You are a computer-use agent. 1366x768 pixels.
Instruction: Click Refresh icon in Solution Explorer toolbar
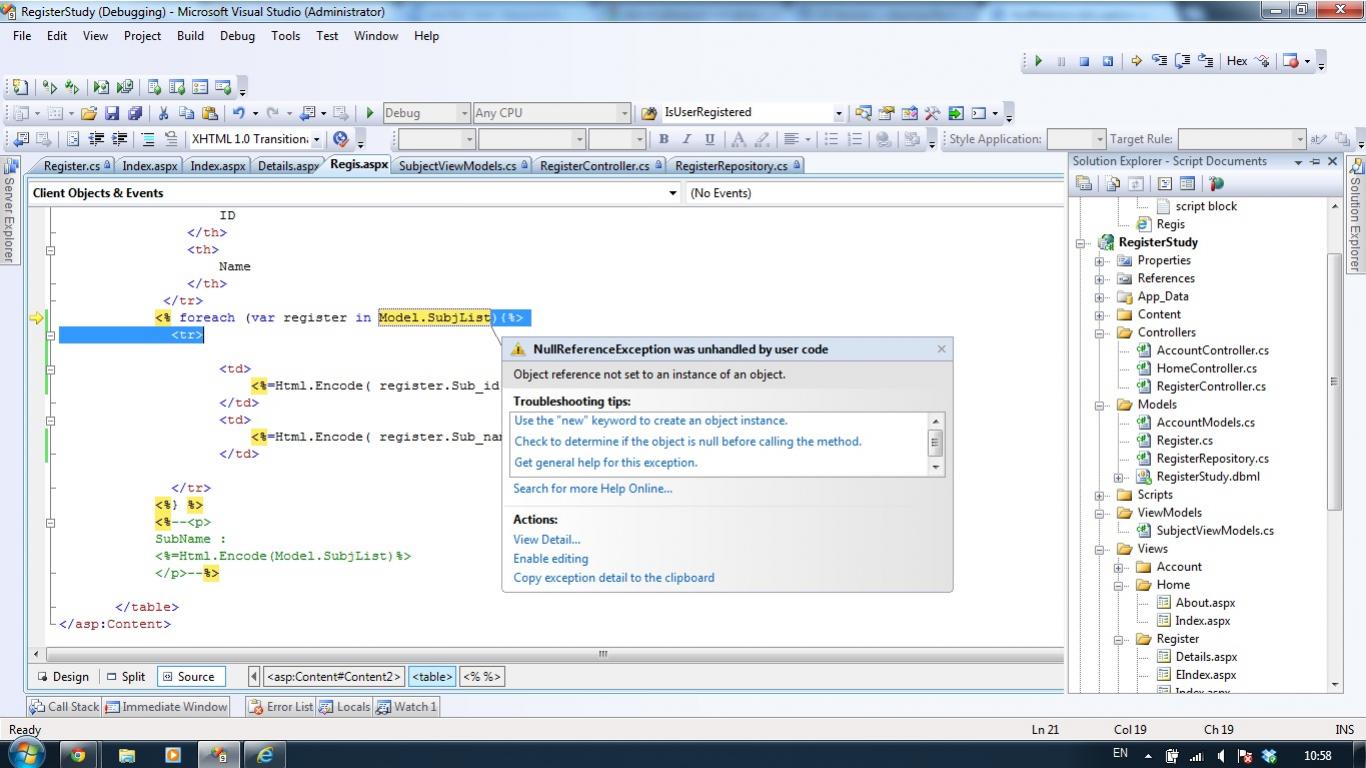(x=1136, y=184)
